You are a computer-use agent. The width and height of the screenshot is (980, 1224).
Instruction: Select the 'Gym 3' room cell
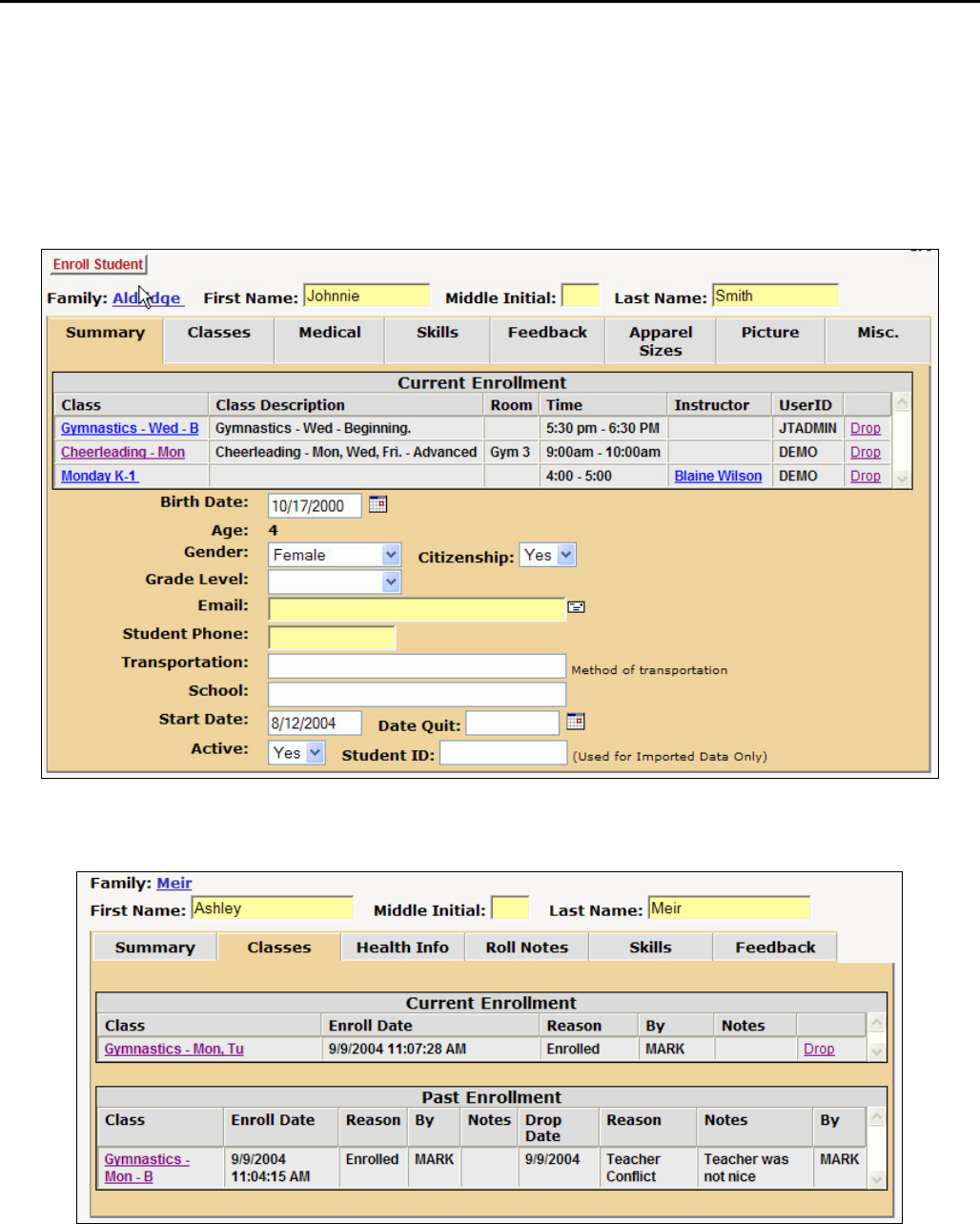point(511,453)
